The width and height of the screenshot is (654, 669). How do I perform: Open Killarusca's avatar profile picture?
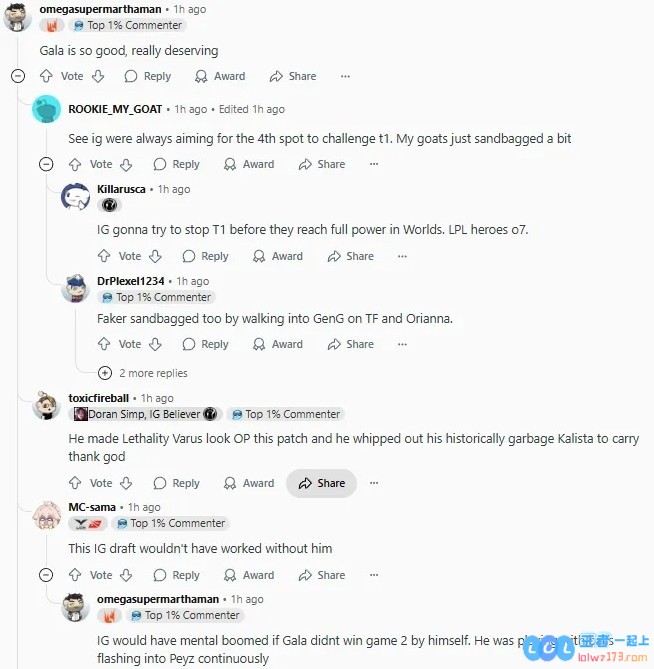pos(75,197)
